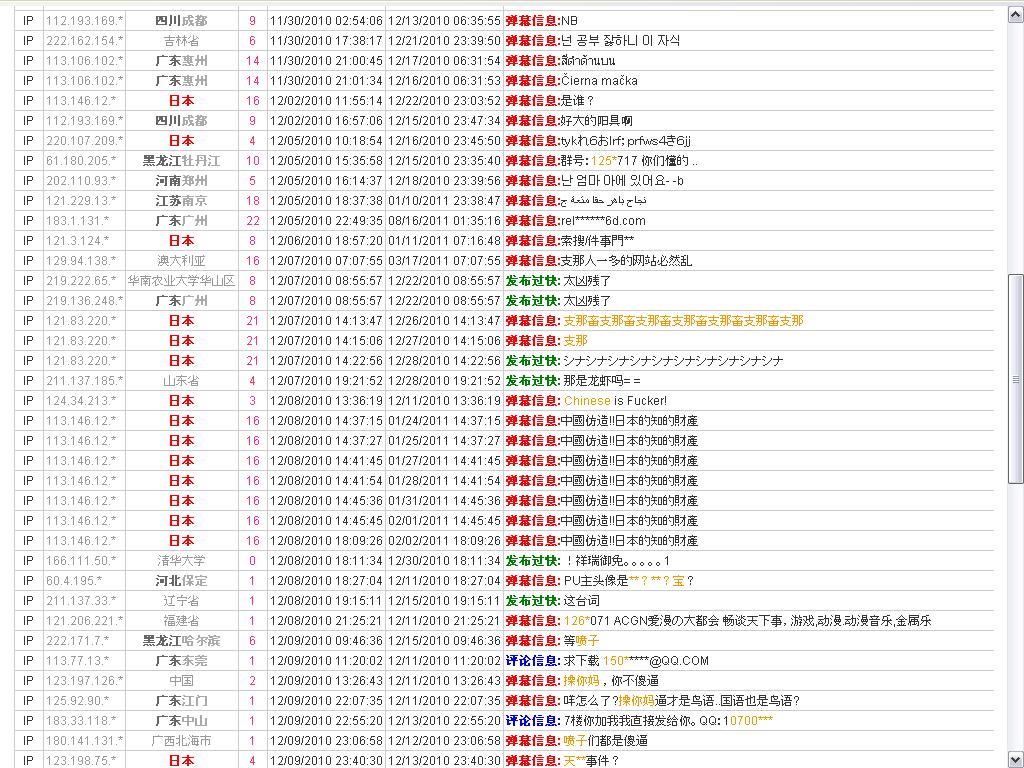Viewport: 1024px width, 768px height.
Task: Select IP address 222.162.154.*
Action: 84,40
